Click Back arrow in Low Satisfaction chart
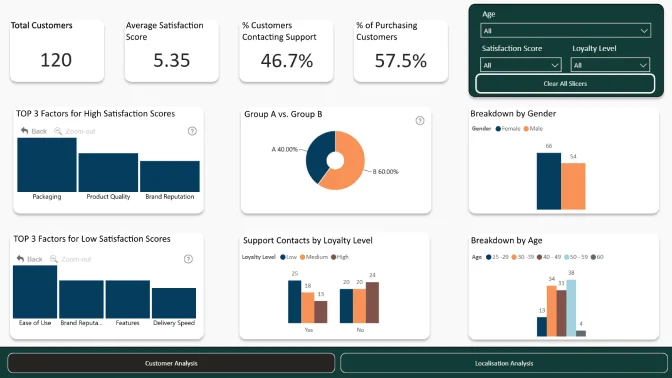Screen dimensions: 672x378 [x=21, y=258]
